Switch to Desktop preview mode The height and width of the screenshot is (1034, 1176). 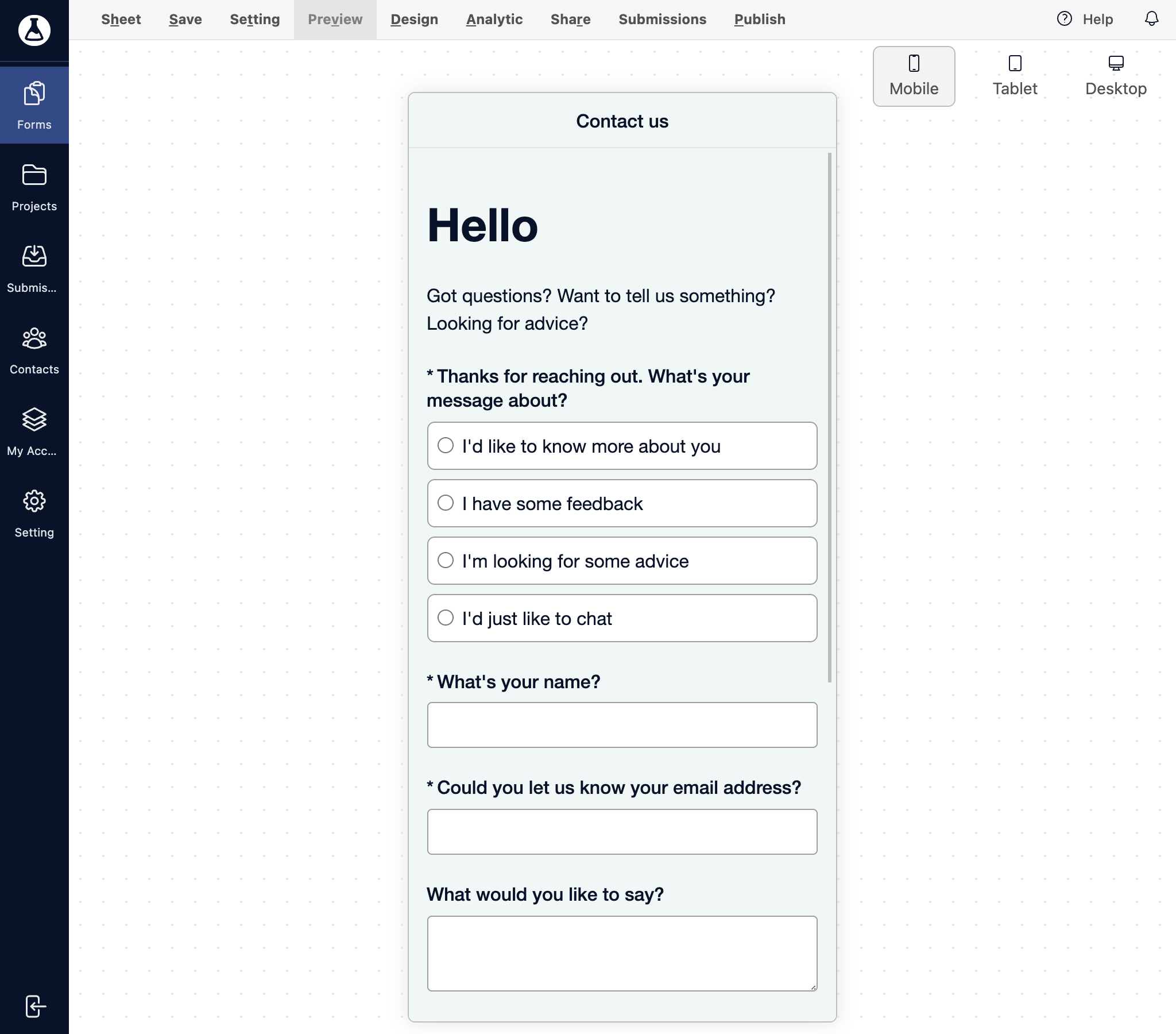(1116, 75)
